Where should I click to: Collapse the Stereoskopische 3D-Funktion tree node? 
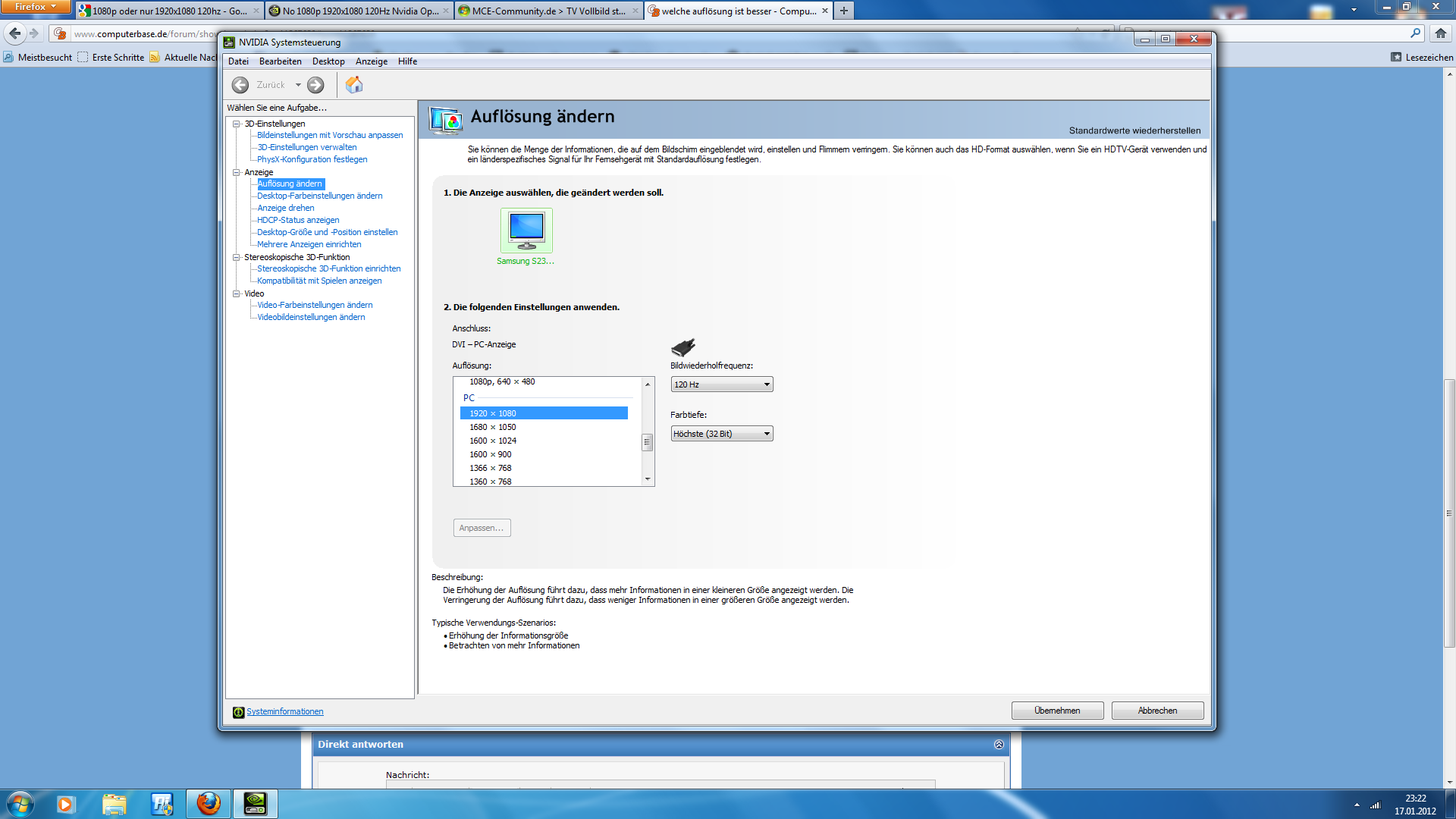pyautogui.click(x=237, y=257)
